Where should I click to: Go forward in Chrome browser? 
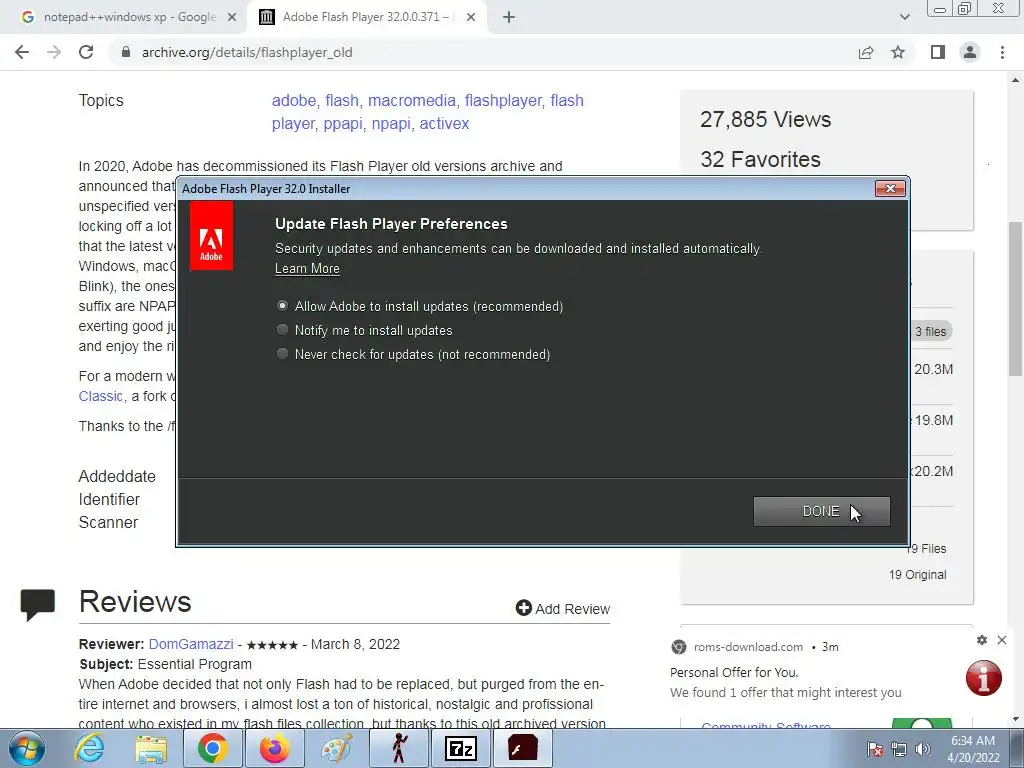(54, 52)
